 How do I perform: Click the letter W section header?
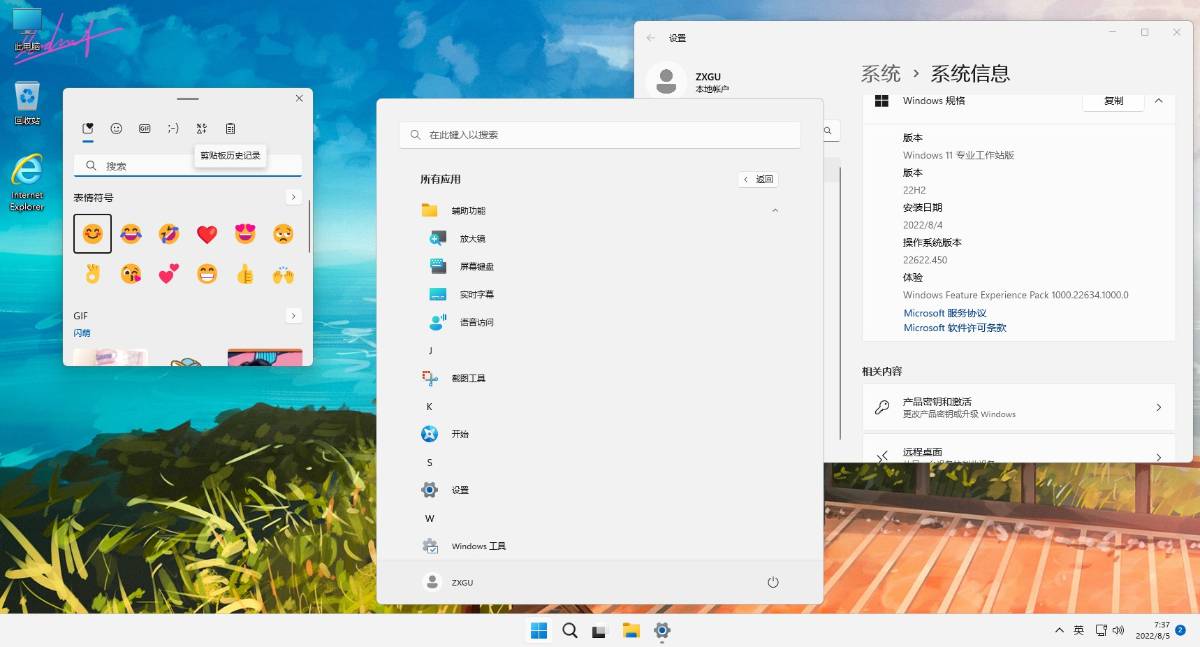pyautogui.click(x=430, y=519)
